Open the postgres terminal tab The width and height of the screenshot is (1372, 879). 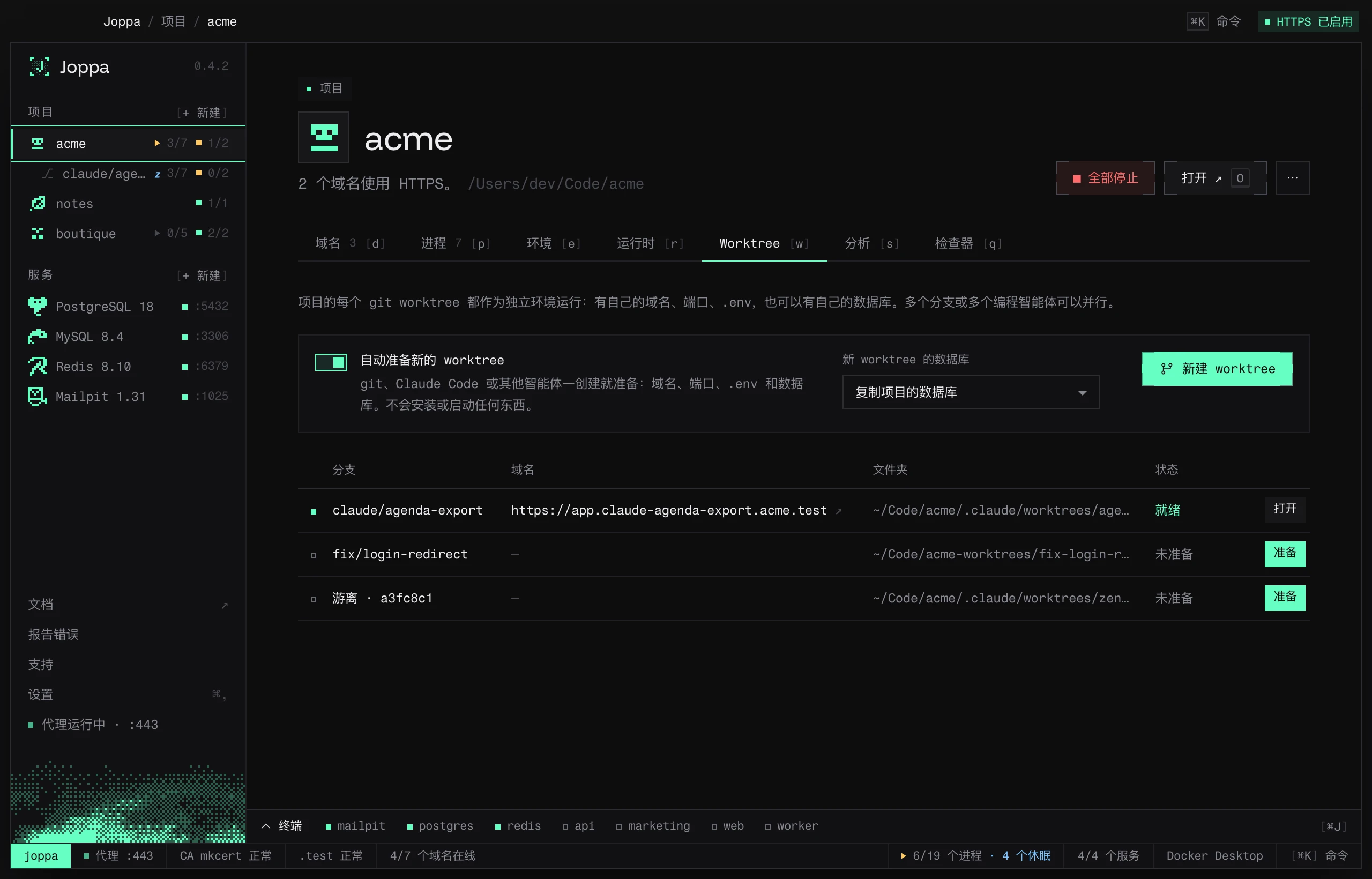point(440,826)
